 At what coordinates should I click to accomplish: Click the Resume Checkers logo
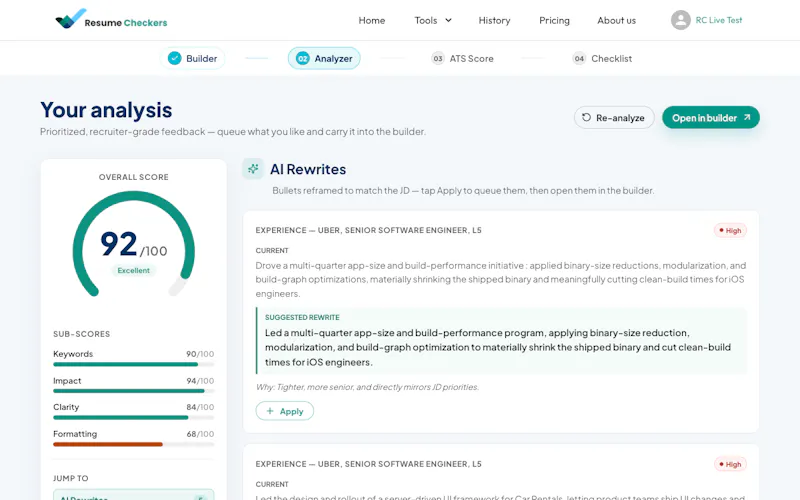click(111, 19)
